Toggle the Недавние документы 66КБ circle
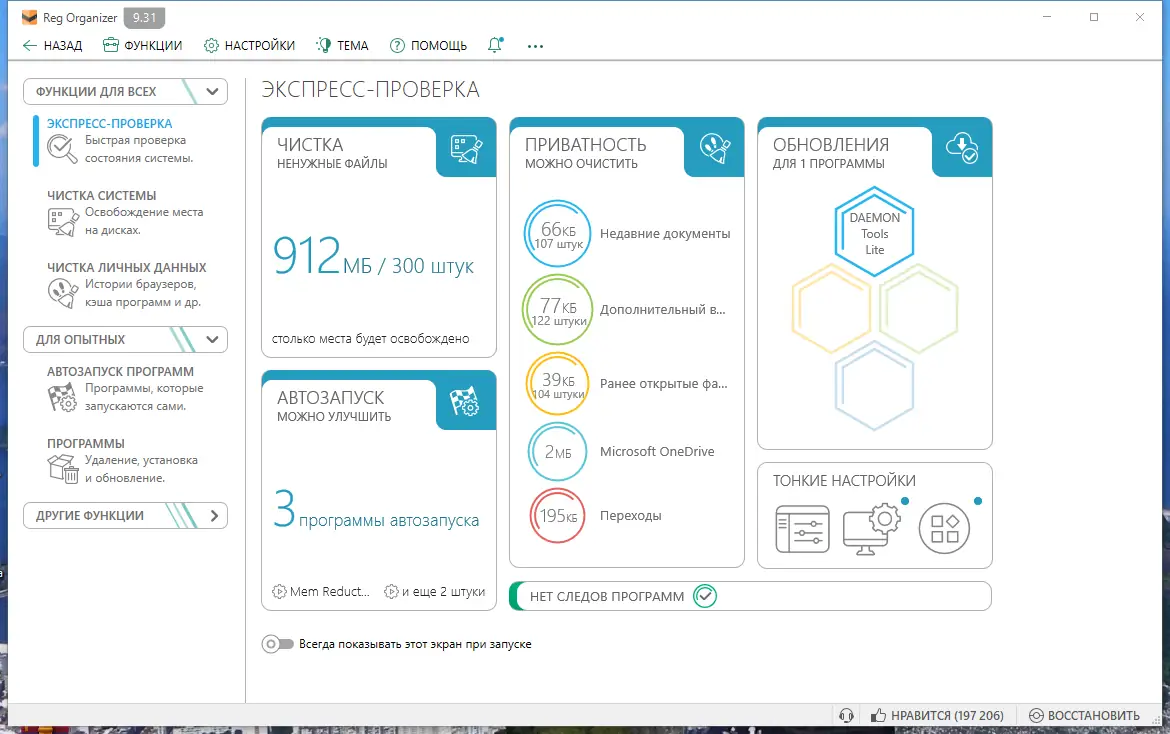 point(557,232)
